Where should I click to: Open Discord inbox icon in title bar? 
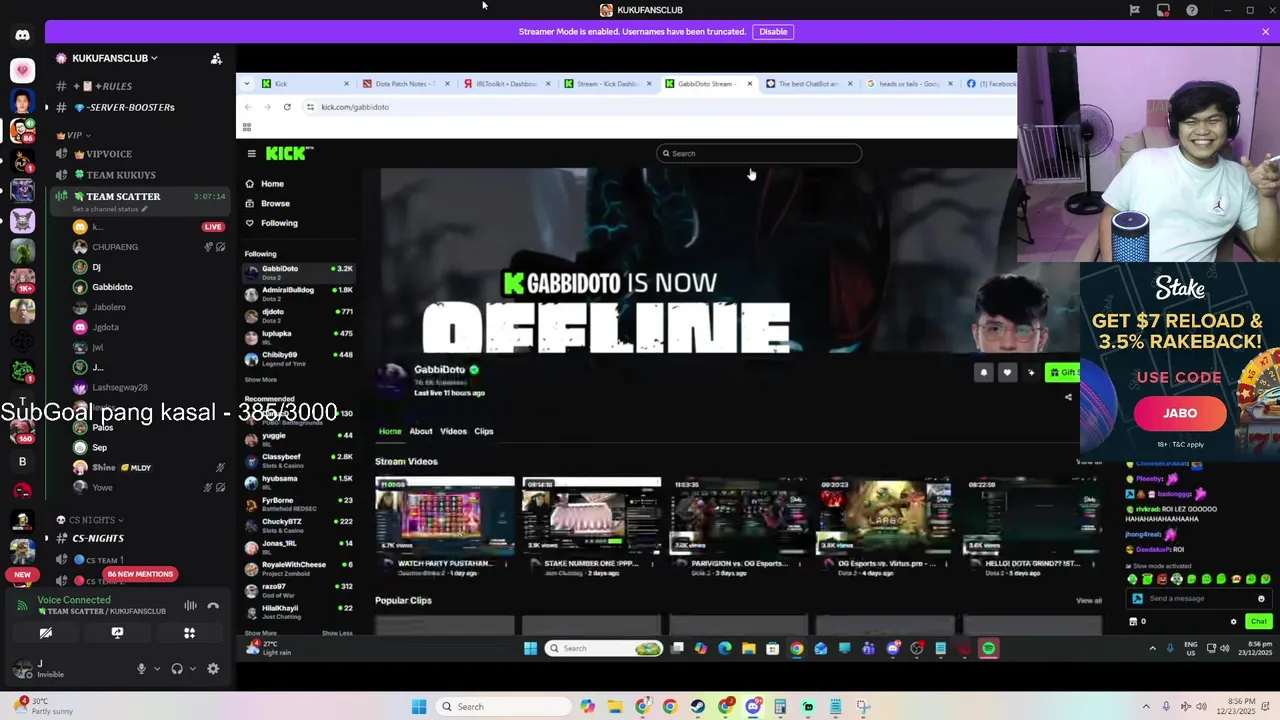coord(1163,10)
